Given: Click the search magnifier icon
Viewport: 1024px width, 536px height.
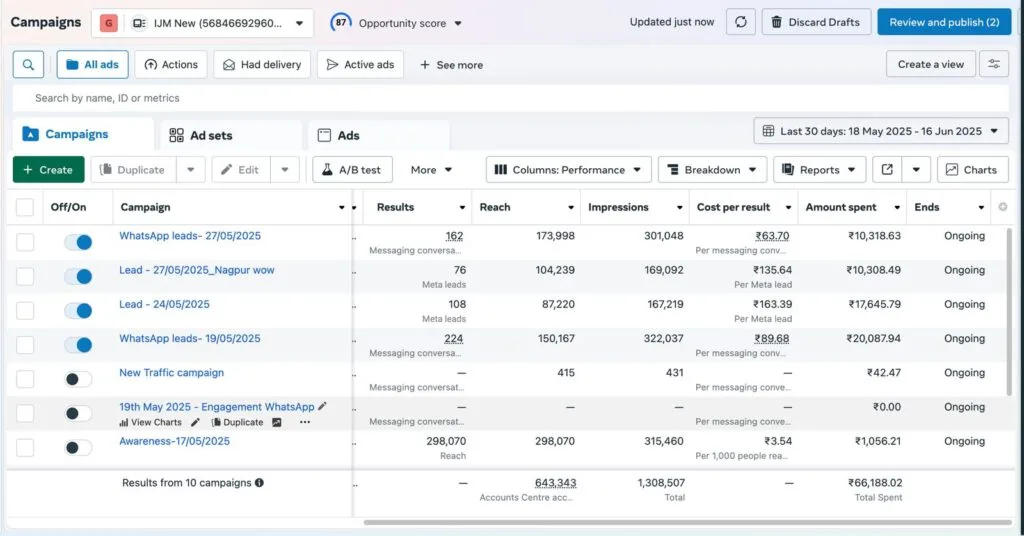Looking at the screenshot, I should (28, 65).
